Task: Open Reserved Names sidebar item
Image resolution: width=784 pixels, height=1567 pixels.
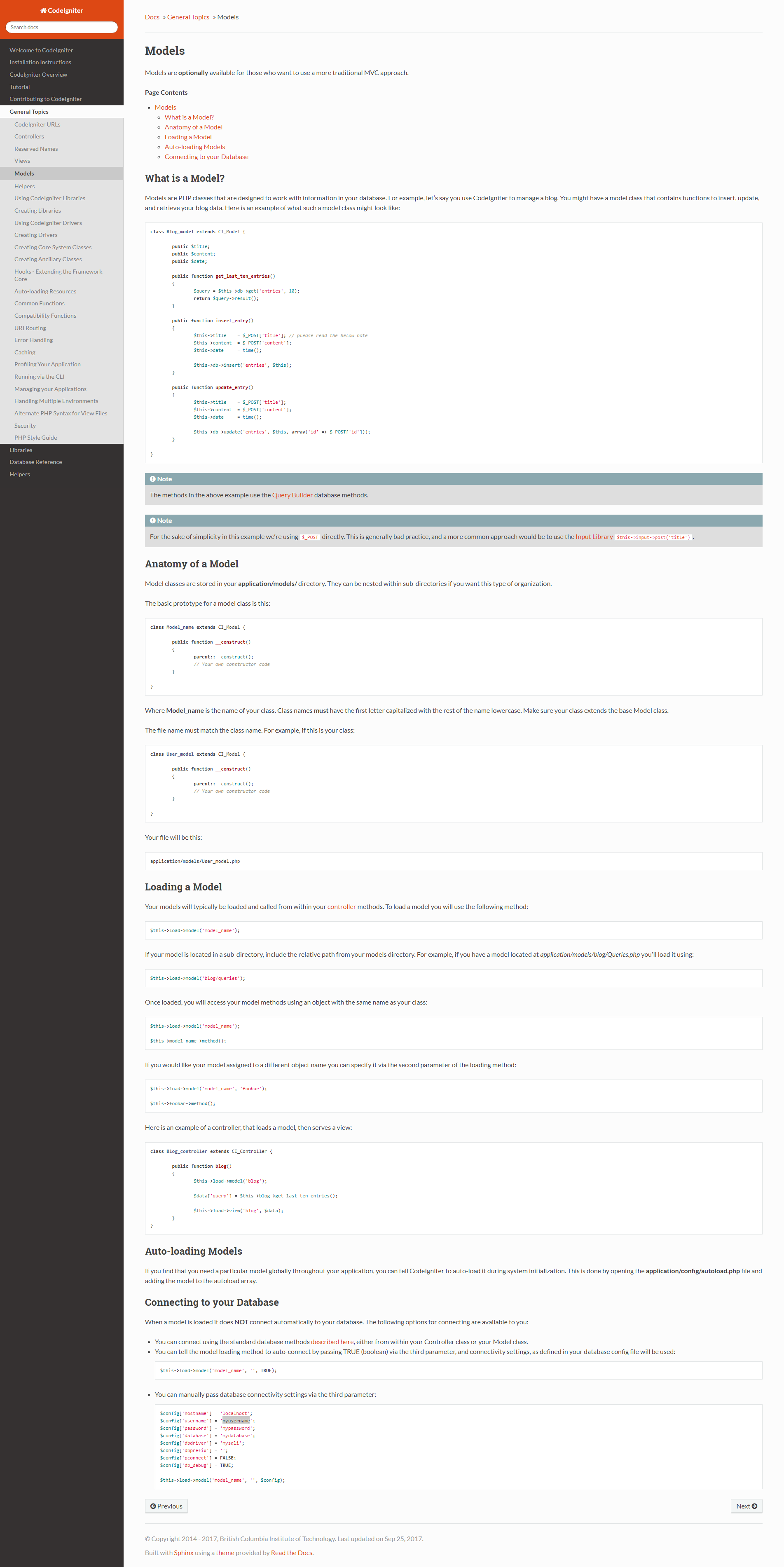Action: tap(61, 149)
